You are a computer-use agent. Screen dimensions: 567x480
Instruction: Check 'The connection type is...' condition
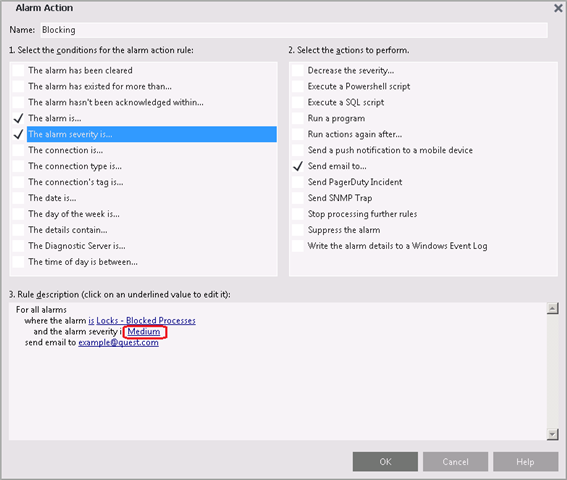tap(18, 166)
